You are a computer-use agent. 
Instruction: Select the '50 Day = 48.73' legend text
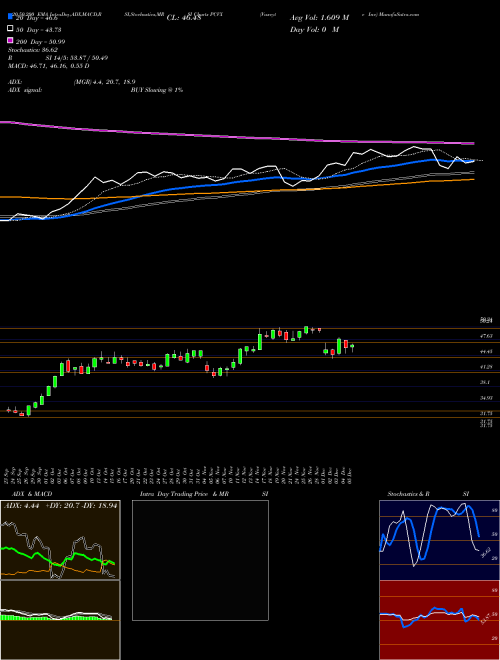point(39,30)
